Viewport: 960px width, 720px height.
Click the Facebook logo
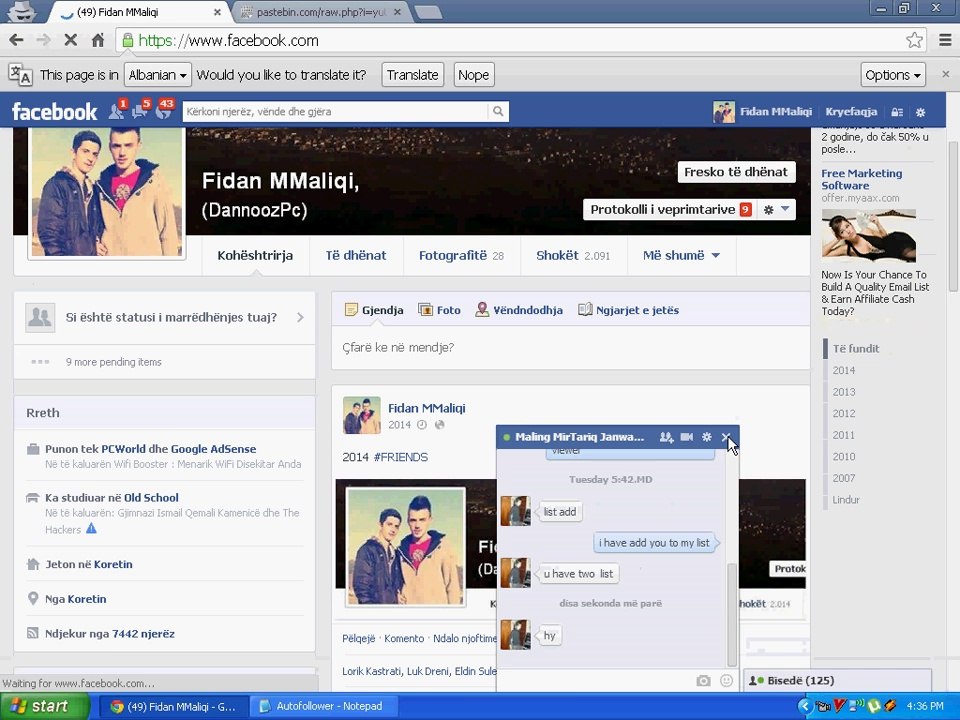[54, 111]
